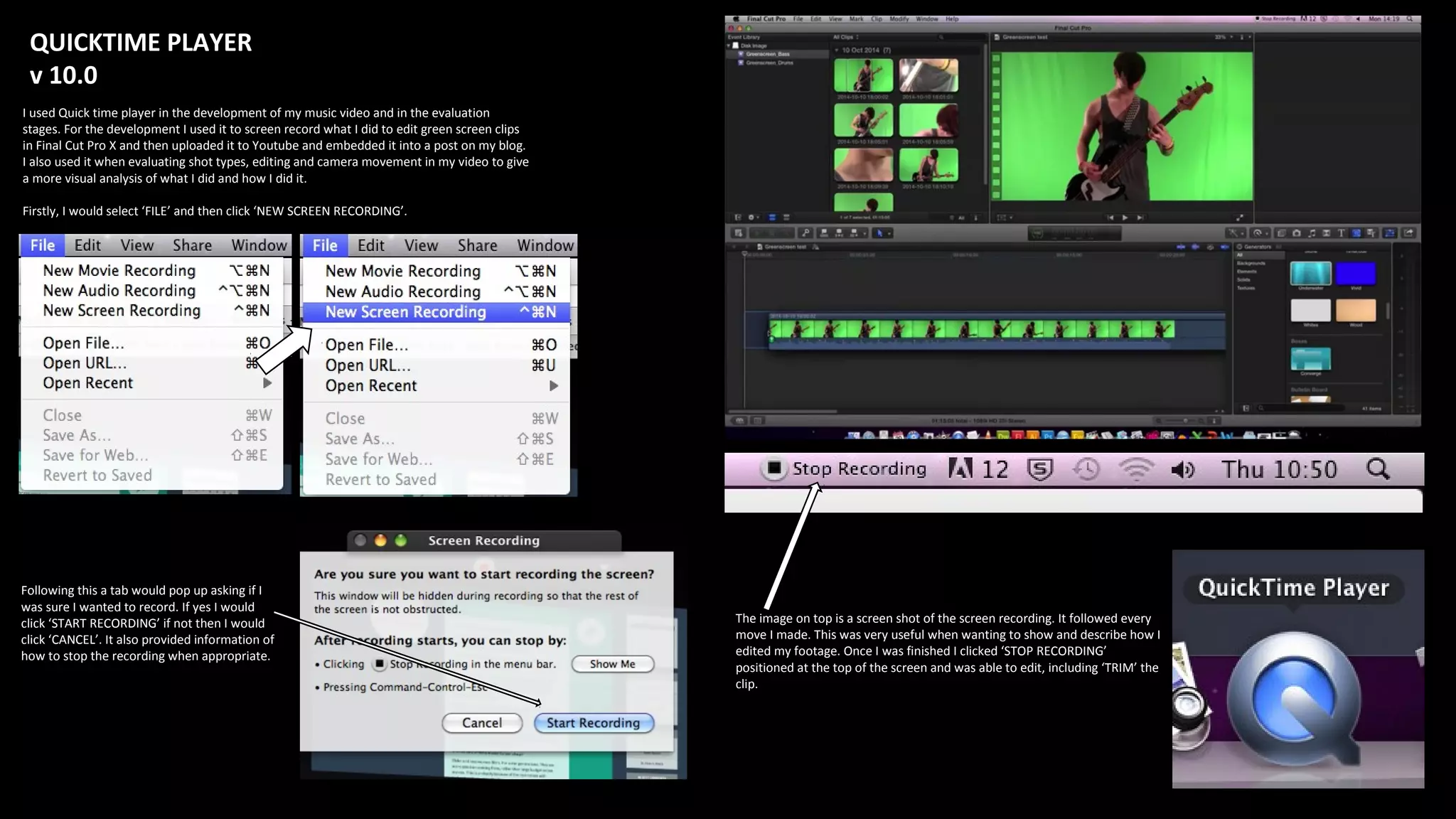Select the Solids category in Generators
The width and height of the screenshot is (1456, 819).
tap(1243, 279)
